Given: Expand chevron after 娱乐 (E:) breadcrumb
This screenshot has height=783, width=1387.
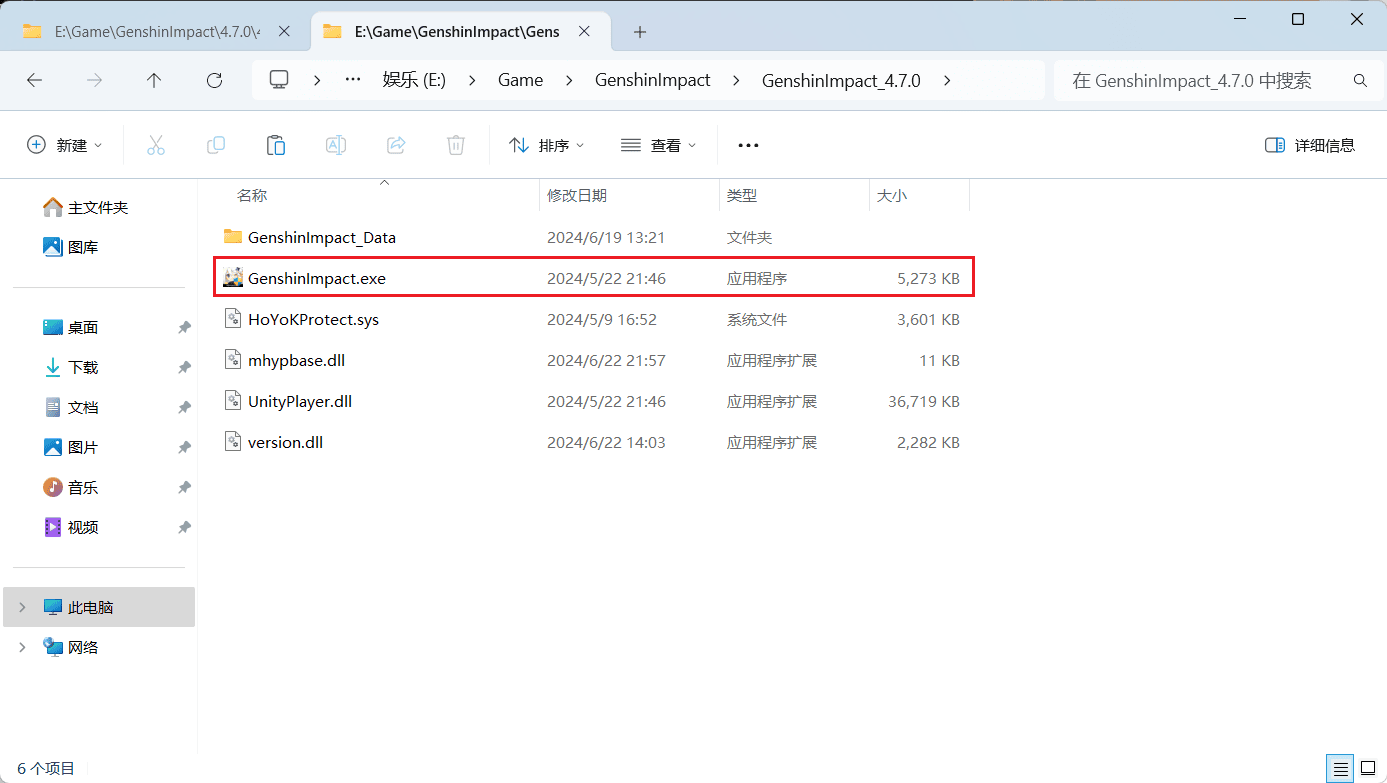Looking at the screenshot, I should coord(472,80).
